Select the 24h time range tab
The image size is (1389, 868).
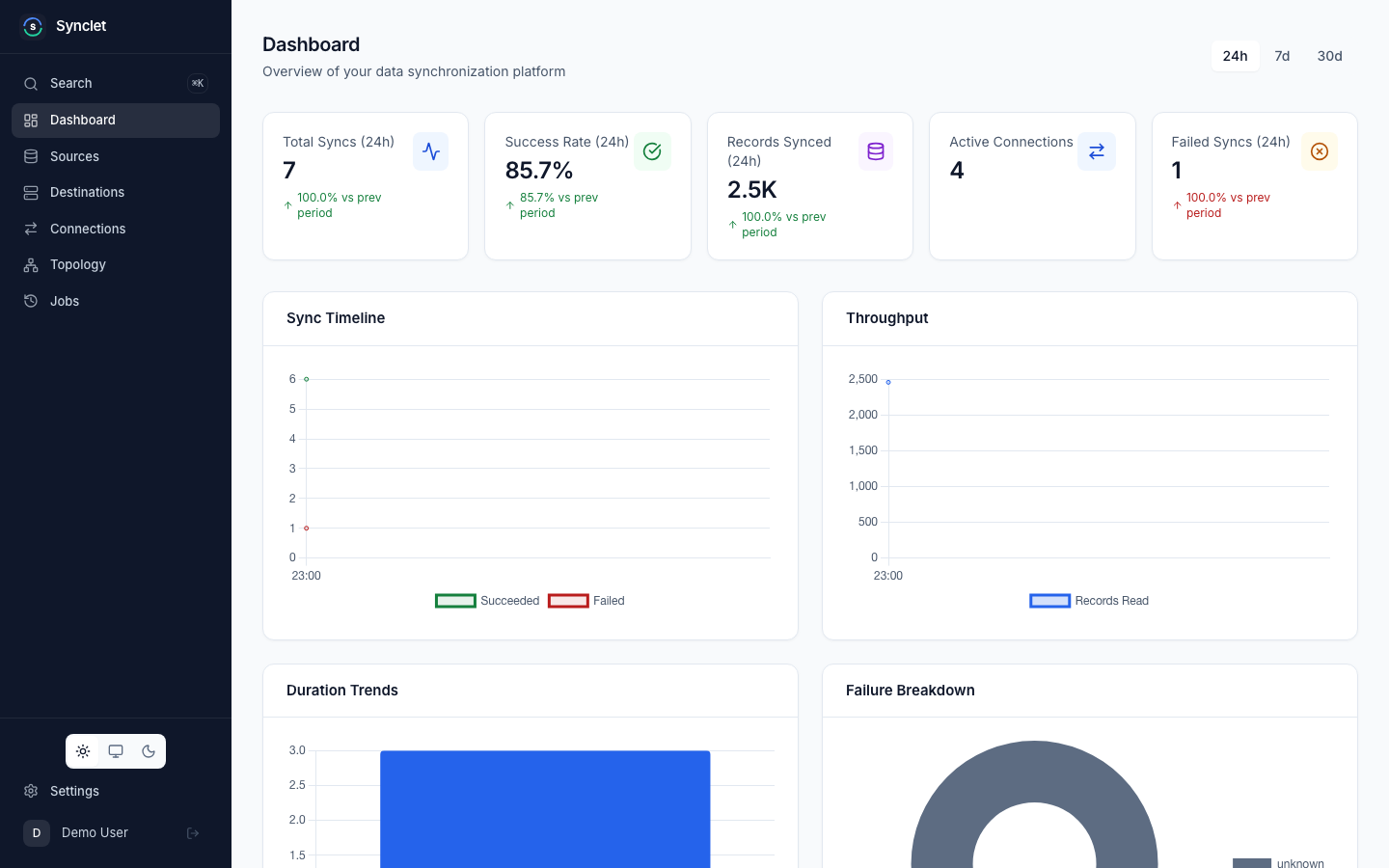pos(1236,56)
